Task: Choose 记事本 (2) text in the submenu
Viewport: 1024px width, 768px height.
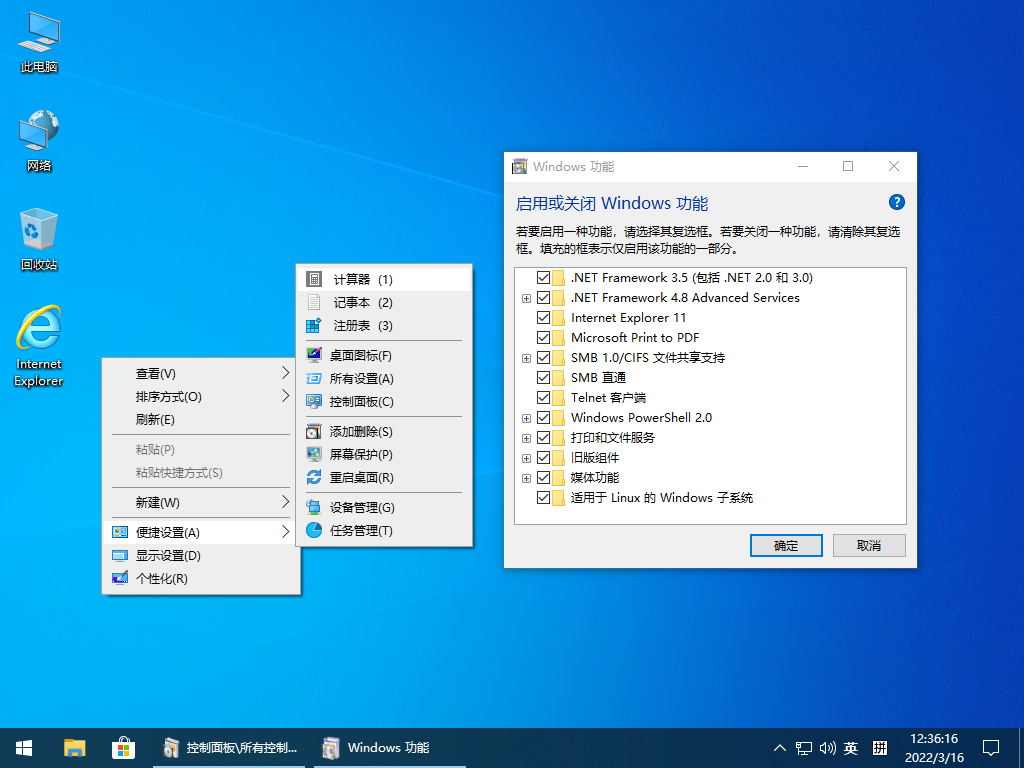Action: click(363, 302)
